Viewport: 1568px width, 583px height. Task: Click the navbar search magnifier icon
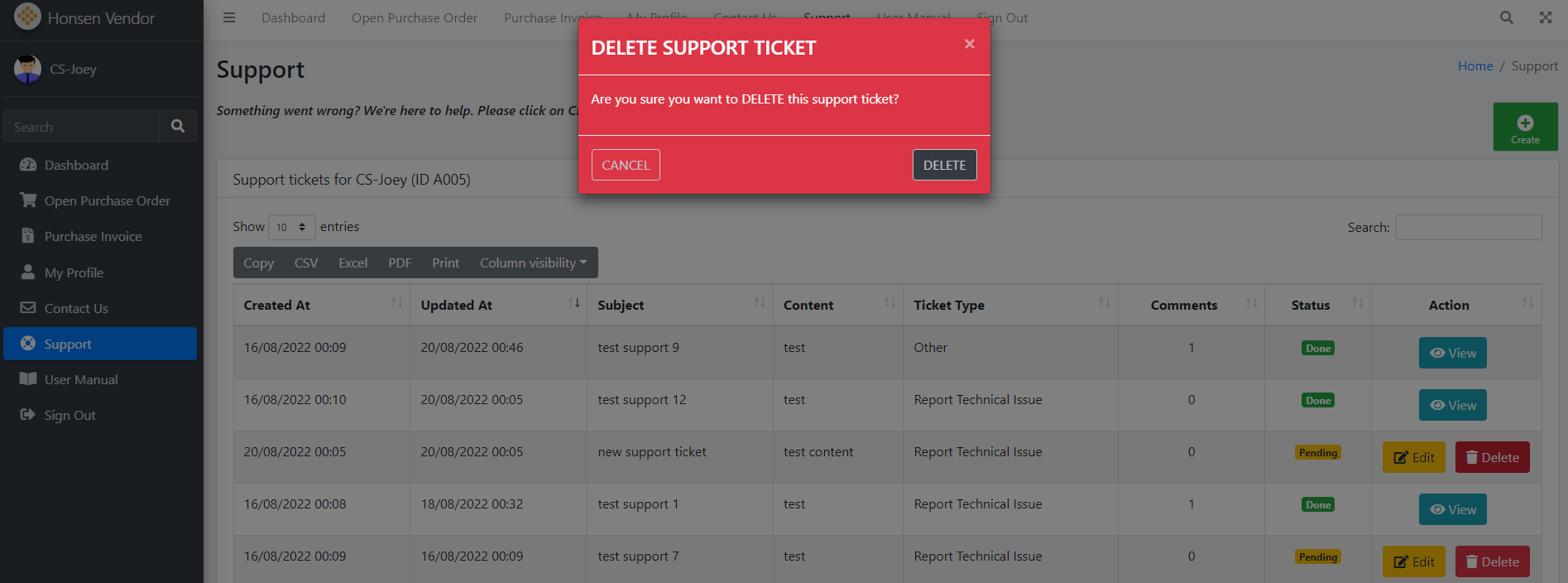click(x=1506, y=17)
